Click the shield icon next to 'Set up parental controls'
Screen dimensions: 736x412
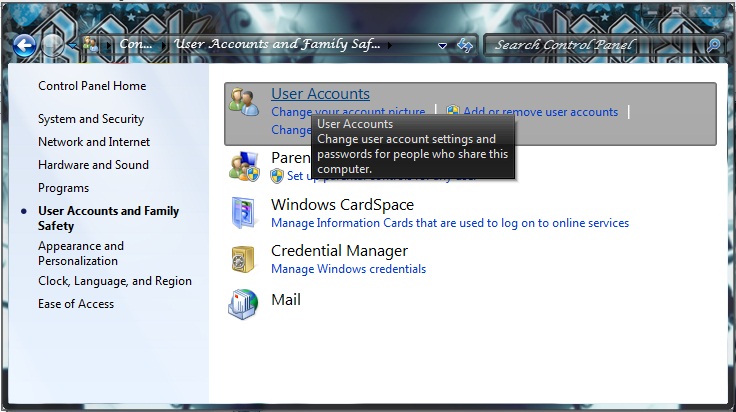277,176
